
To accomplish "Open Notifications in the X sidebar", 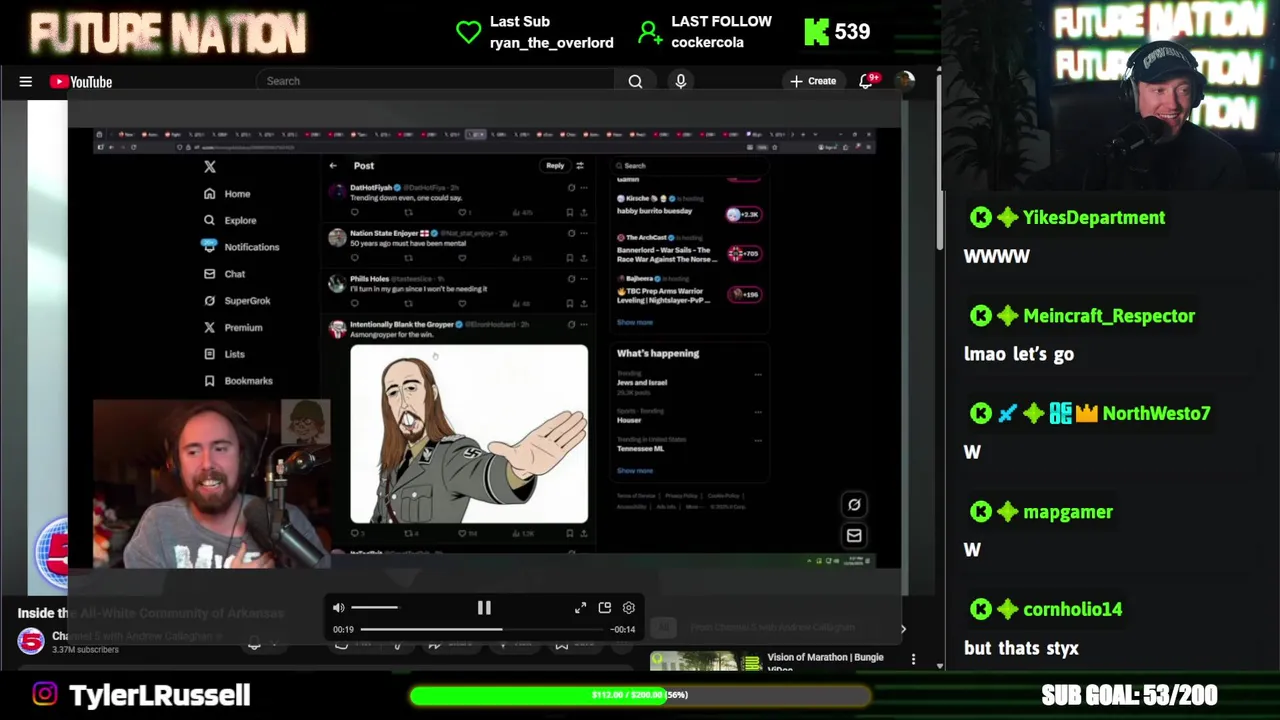I will click(x=240, y=247).
